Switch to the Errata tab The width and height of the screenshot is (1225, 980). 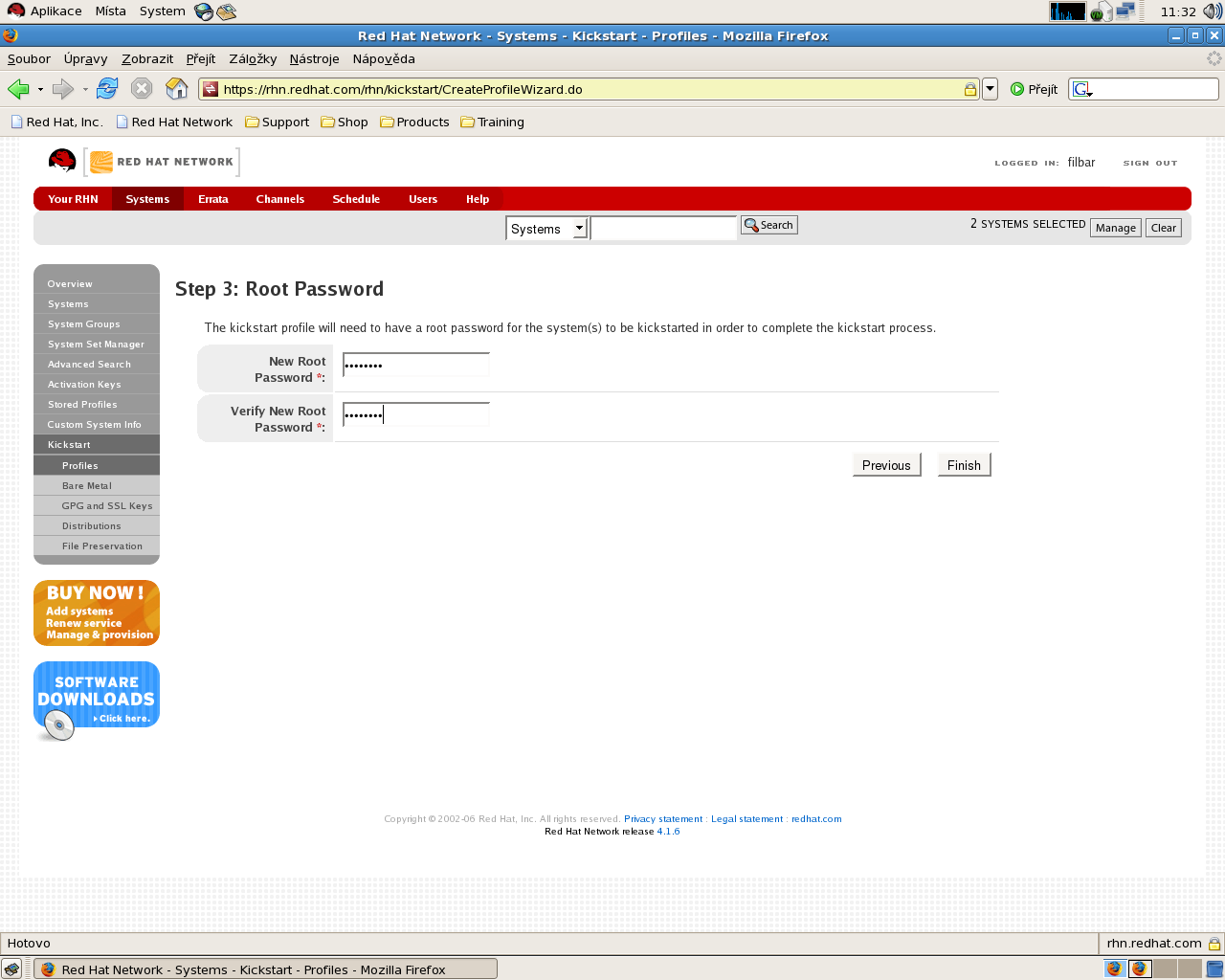click(x=213, y=199)
